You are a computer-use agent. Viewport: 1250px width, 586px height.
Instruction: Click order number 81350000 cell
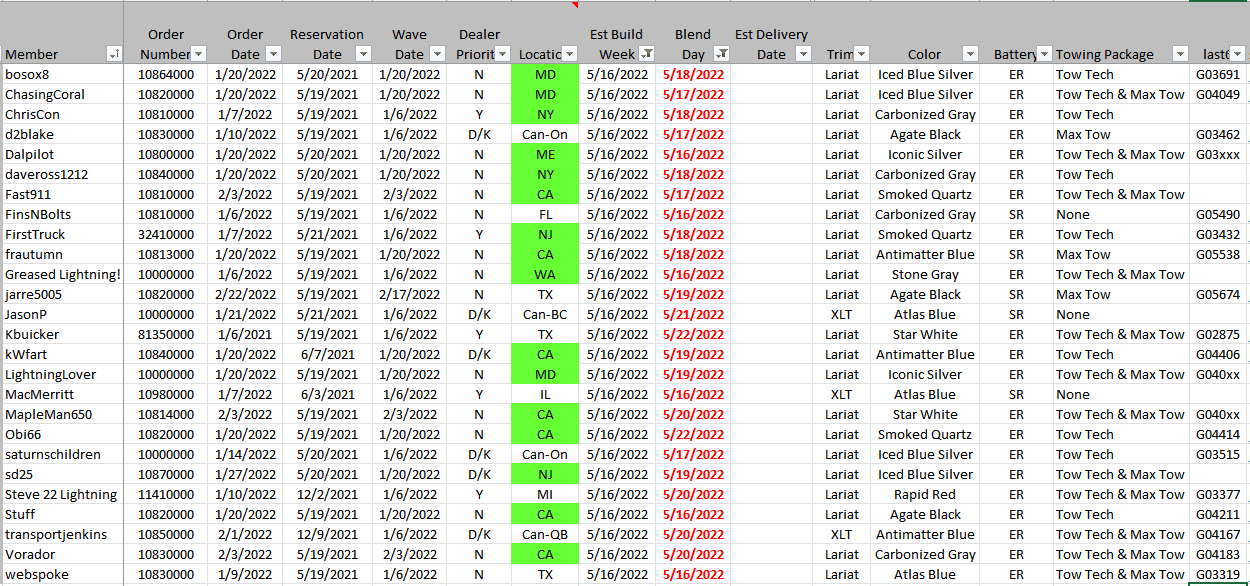(166, 334)
